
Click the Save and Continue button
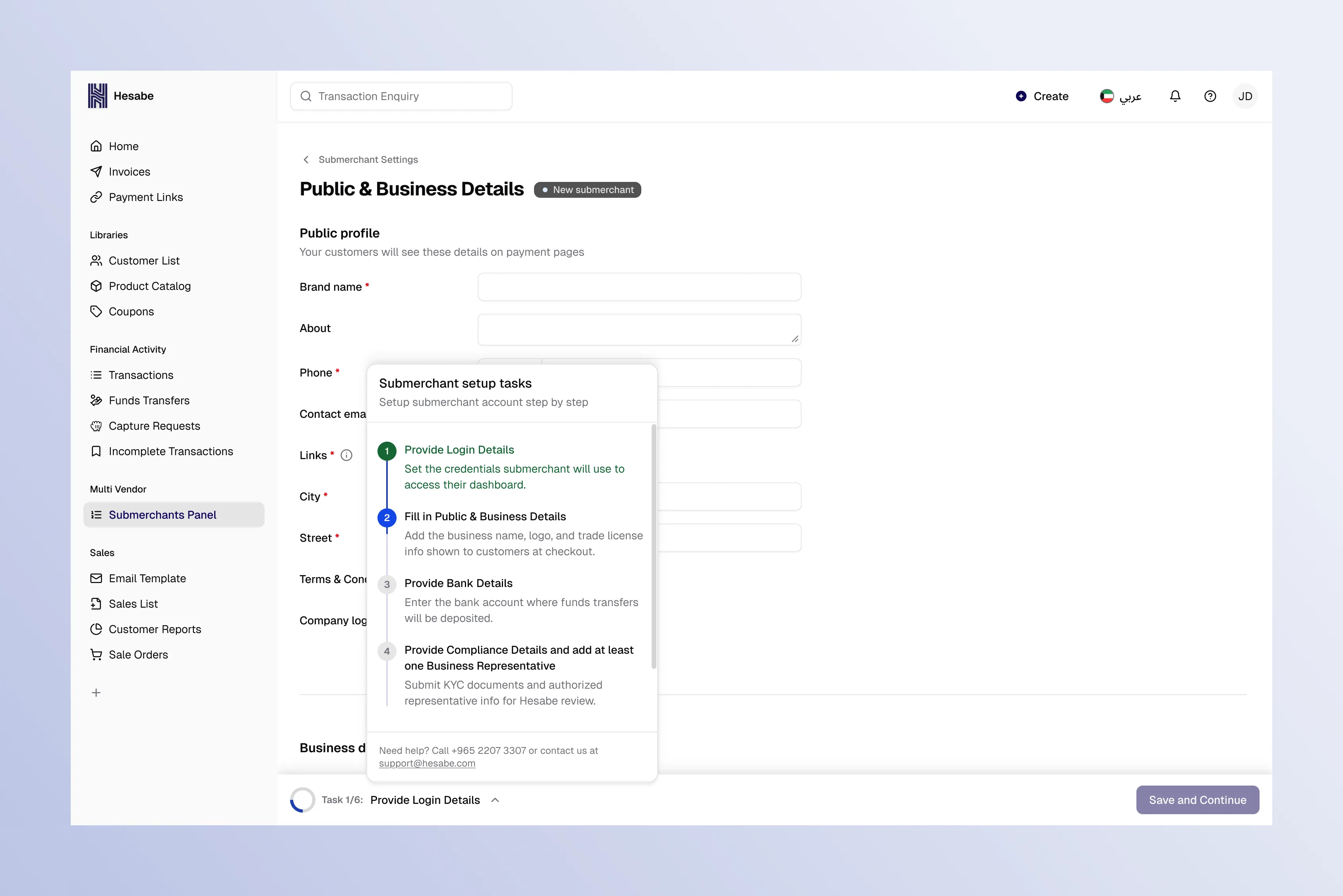point(1198,800)
